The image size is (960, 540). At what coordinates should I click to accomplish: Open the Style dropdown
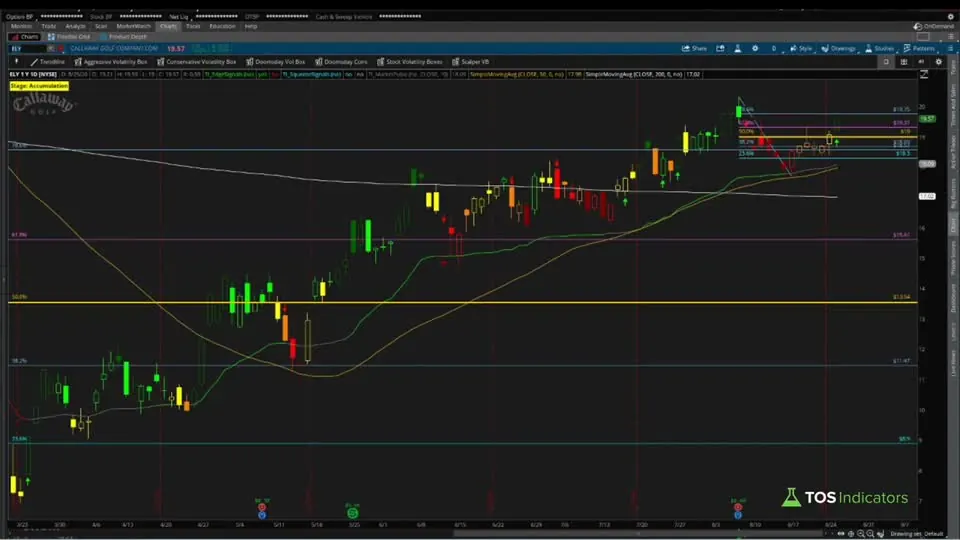[801, 48]
